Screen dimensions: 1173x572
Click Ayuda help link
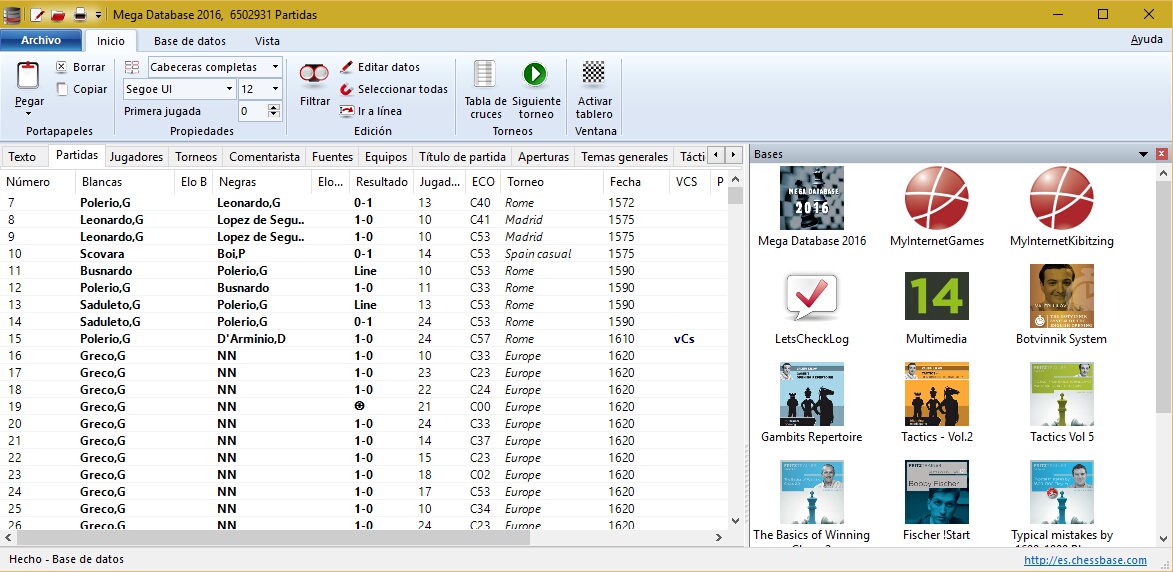1146,40
